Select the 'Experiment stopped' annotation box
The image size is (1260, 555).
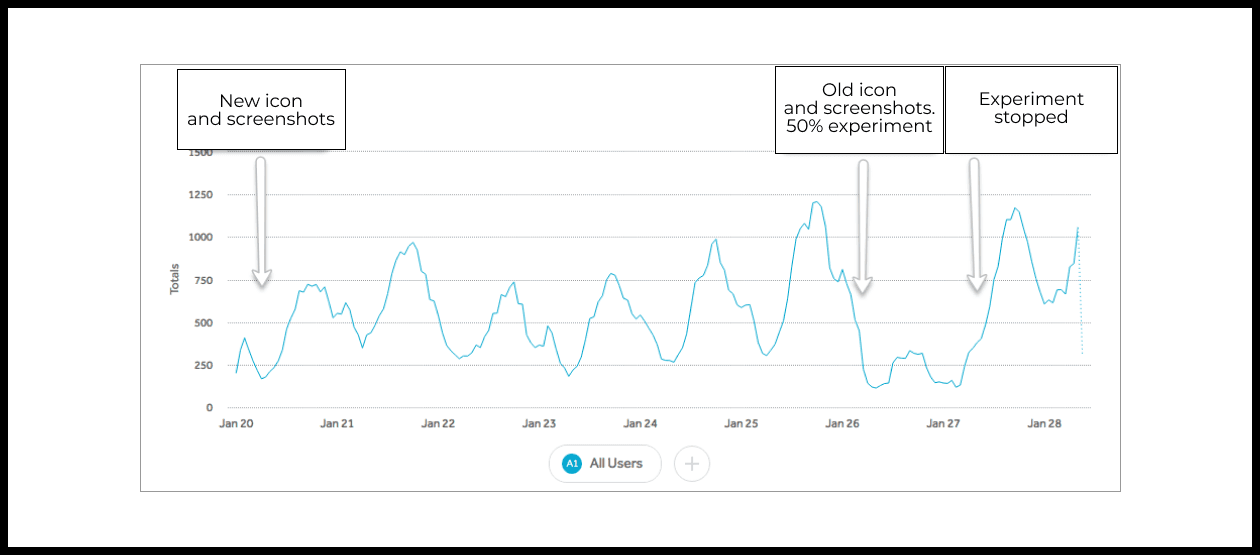point(1031,110)
